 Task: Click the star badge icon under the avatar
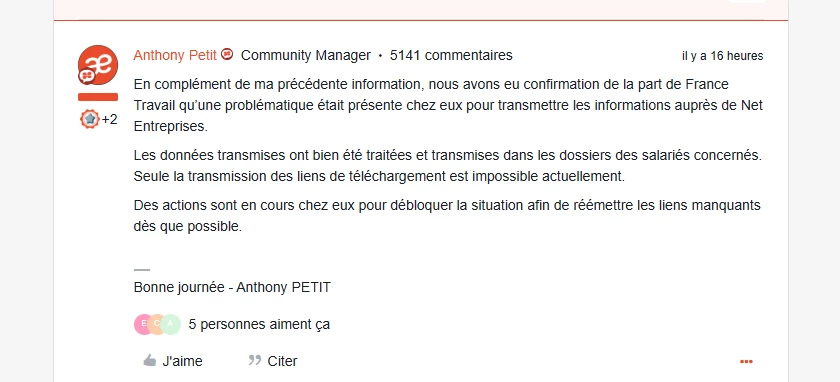(90, 119)
